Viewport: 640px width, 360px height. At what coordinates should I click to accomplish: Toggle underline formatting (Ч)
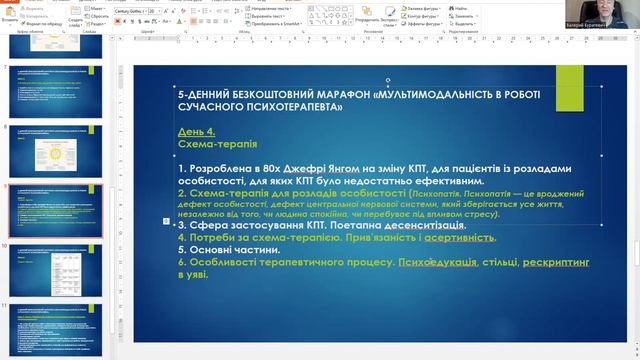click(x=132, y=21)
